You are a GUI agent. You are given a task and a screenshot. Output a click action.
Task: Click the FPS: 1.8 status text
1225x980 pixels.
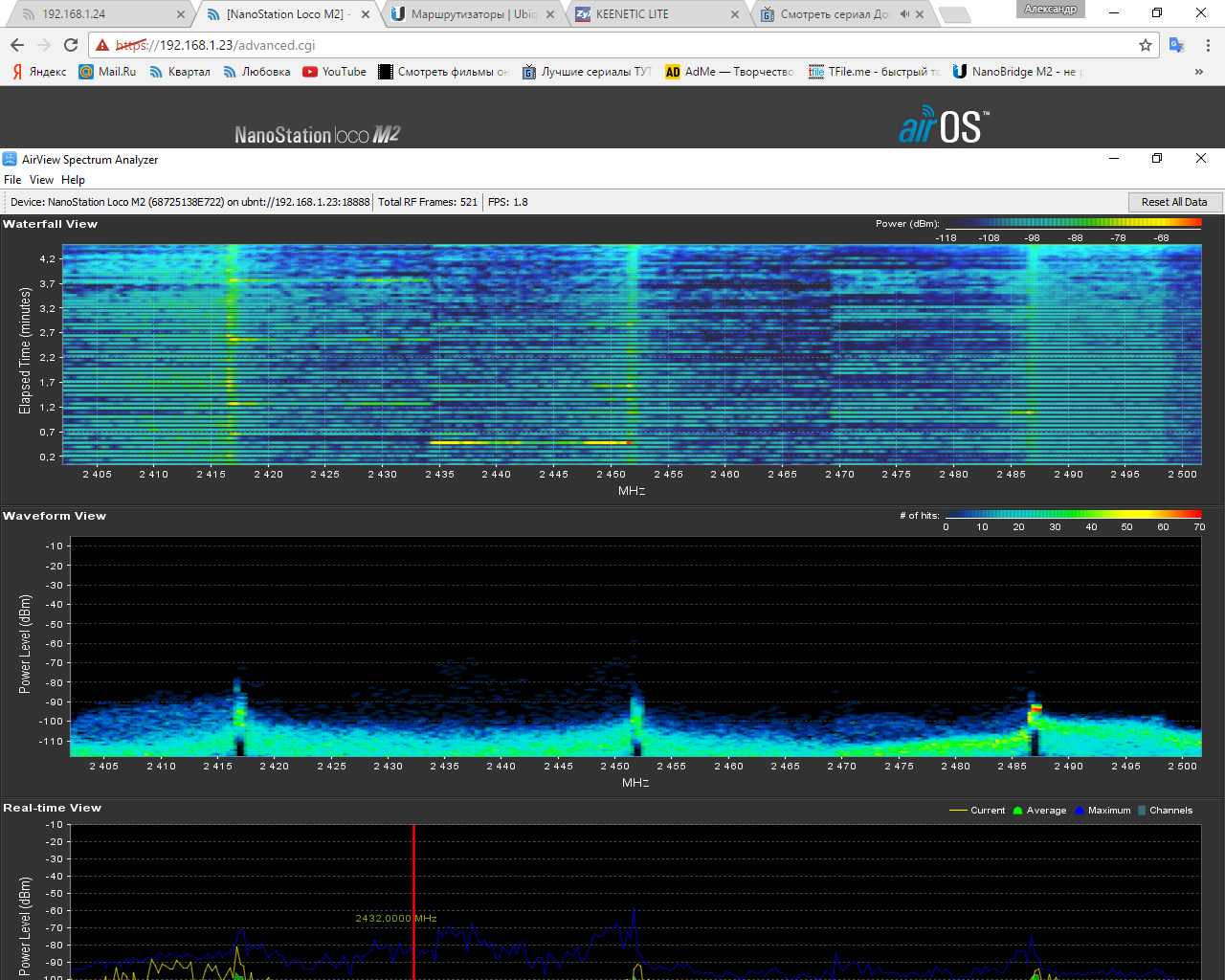pyautogui.click(x=507, y=202)
